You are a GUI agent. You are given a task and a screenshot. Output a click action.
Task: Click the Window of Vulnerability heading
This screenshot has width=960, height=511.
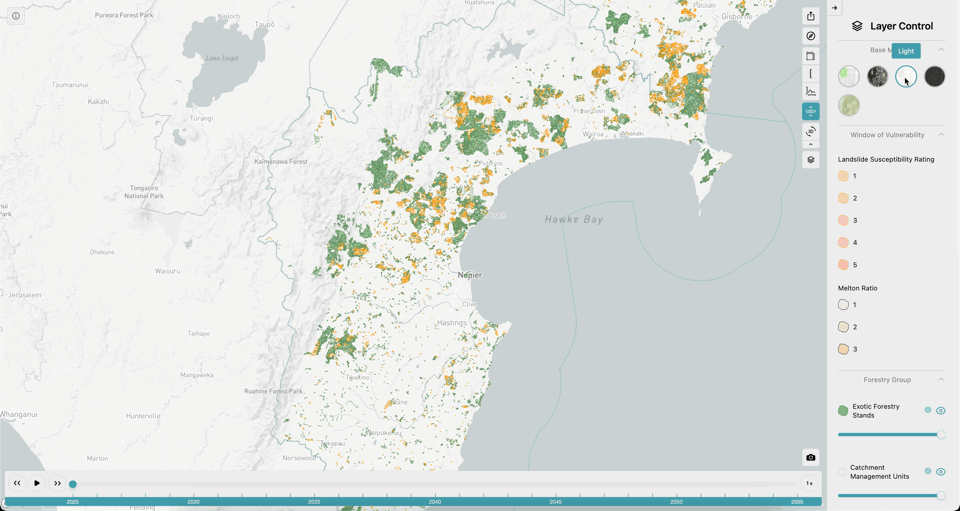click(x=887, y=135)
